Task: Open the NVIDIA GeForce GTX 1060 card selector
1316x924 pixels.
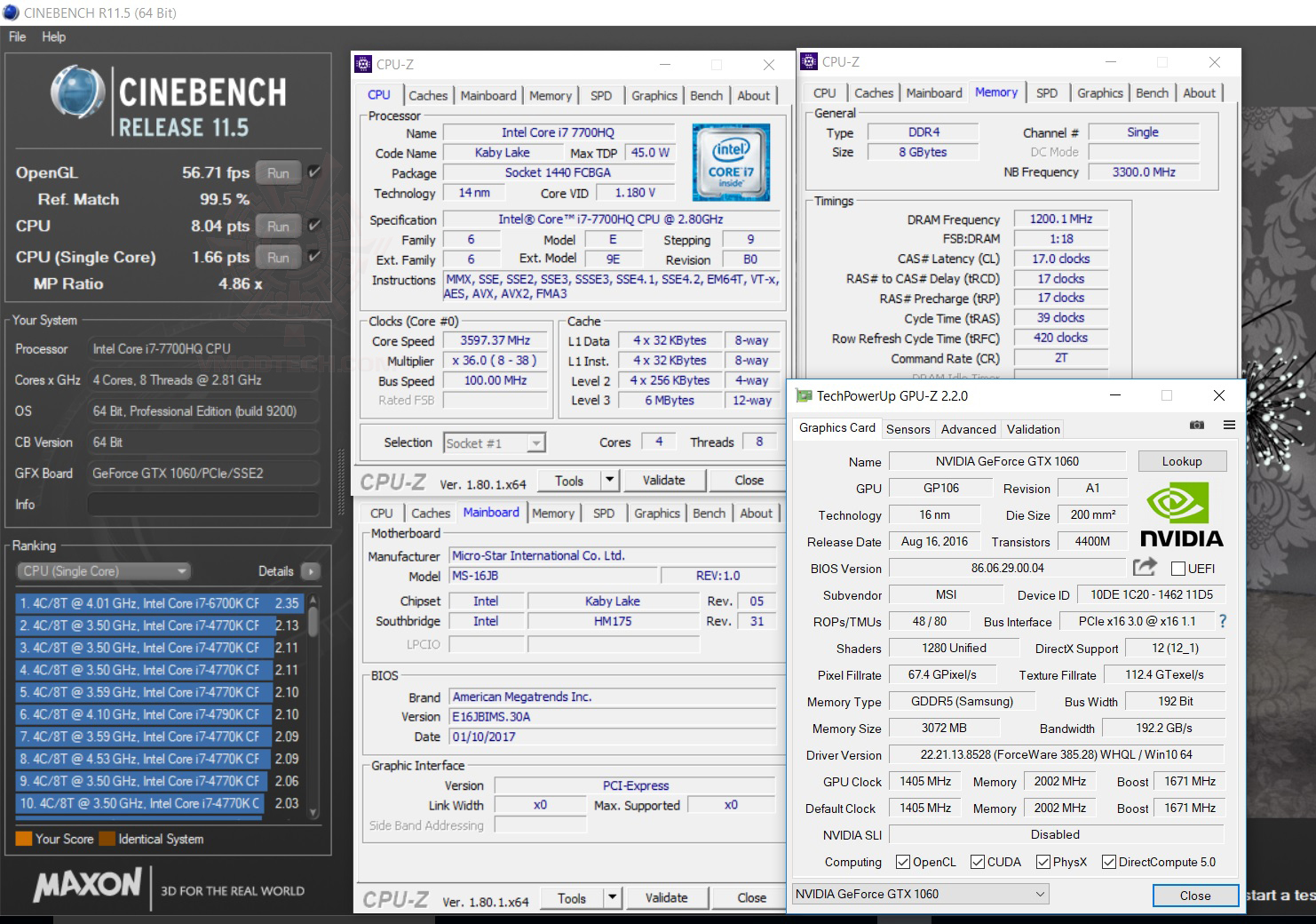Action: pos(921,894)
